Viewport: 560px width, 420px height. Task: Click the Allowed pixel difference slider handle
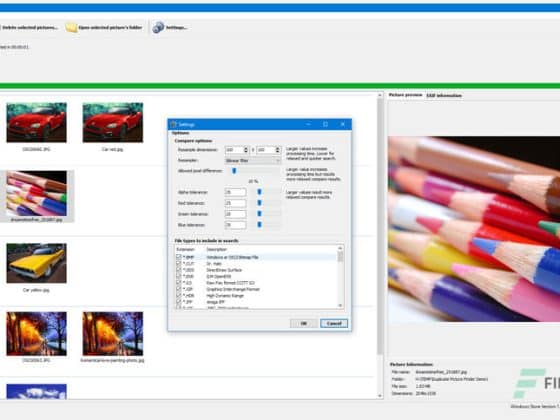coord(234,171)
